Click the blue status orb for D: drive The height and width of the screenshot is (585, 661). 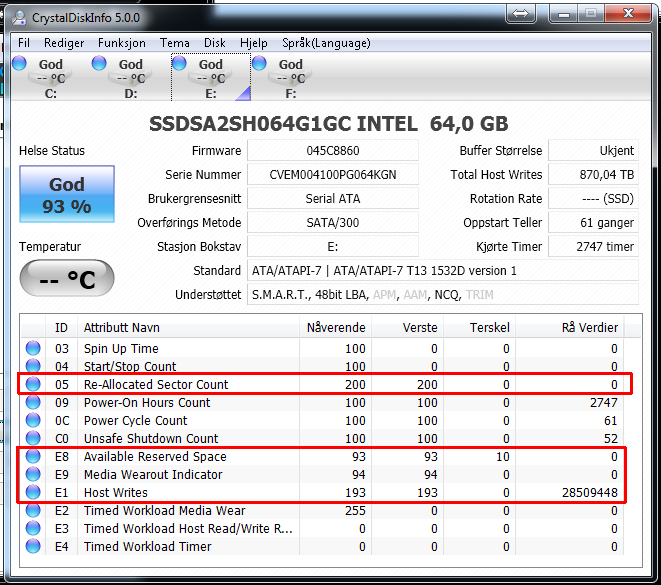[x=99, y=63]
